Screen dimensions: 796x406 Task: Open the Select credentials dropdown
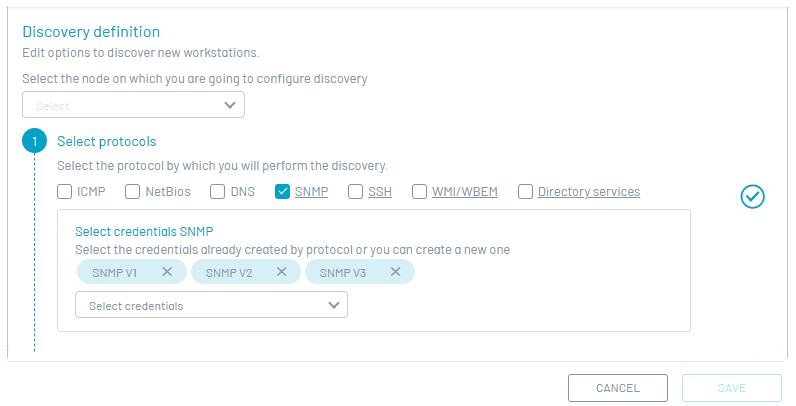click(211, 305)
